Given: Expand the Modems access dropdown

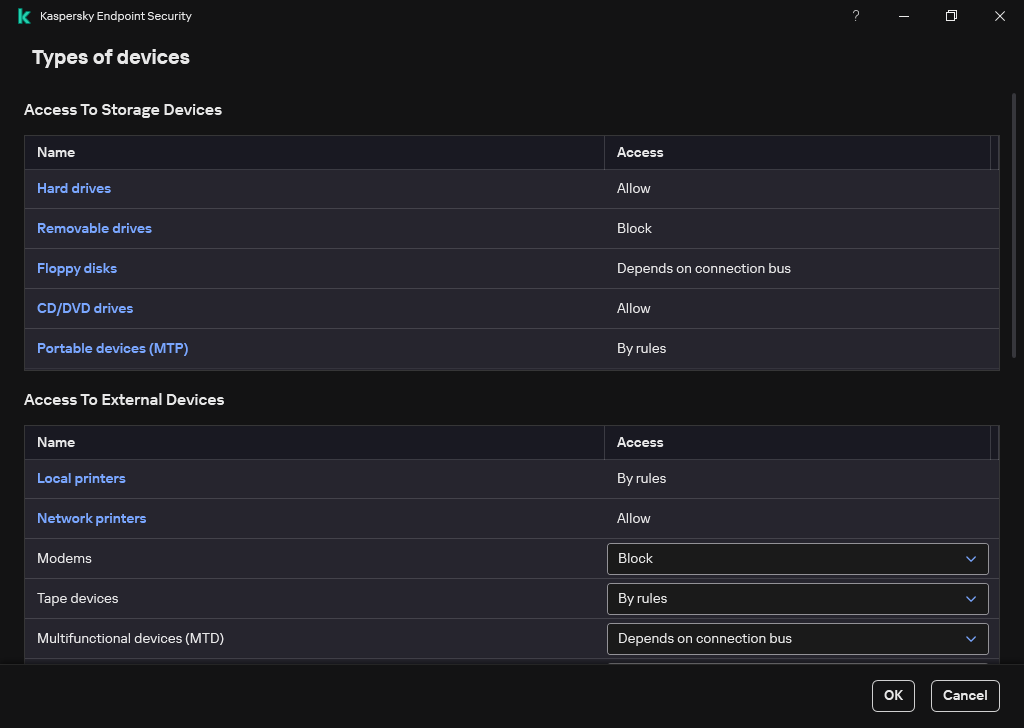Looking at the screenshot, I should coord(797,558).
